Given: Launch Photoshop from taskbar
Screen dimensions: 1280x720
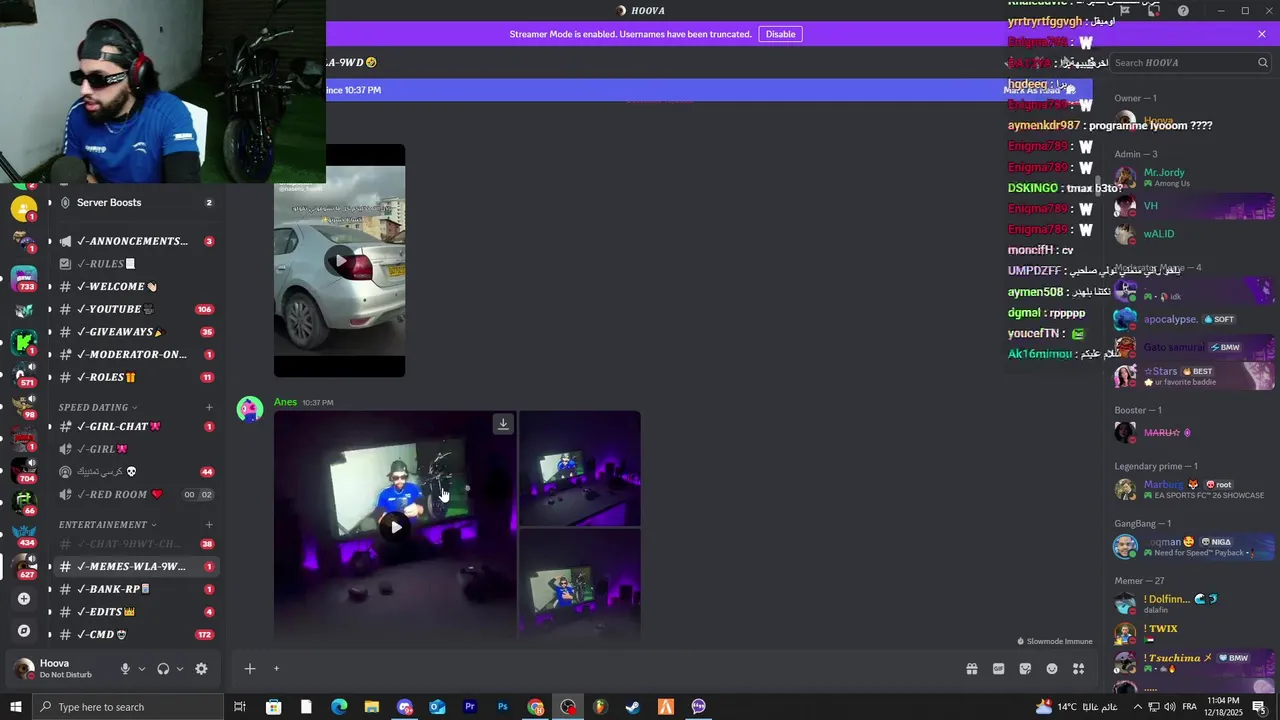Looking at the screenshot, I should coord(503,707).
